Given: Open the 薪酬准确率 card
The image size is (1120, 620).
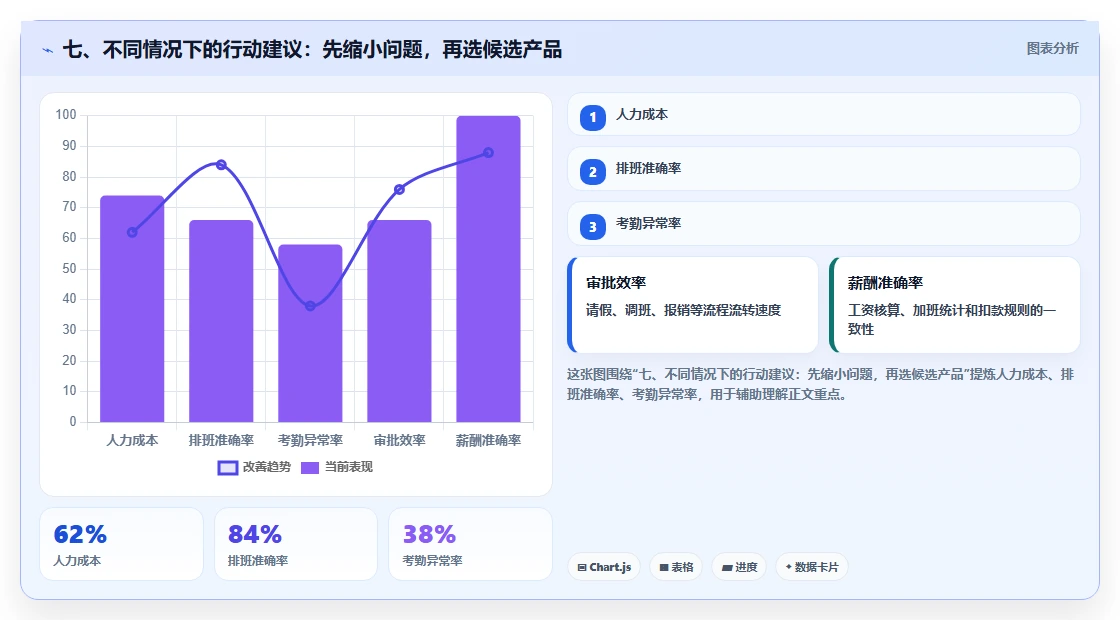Looking at the screenshot, I should 954,305.
